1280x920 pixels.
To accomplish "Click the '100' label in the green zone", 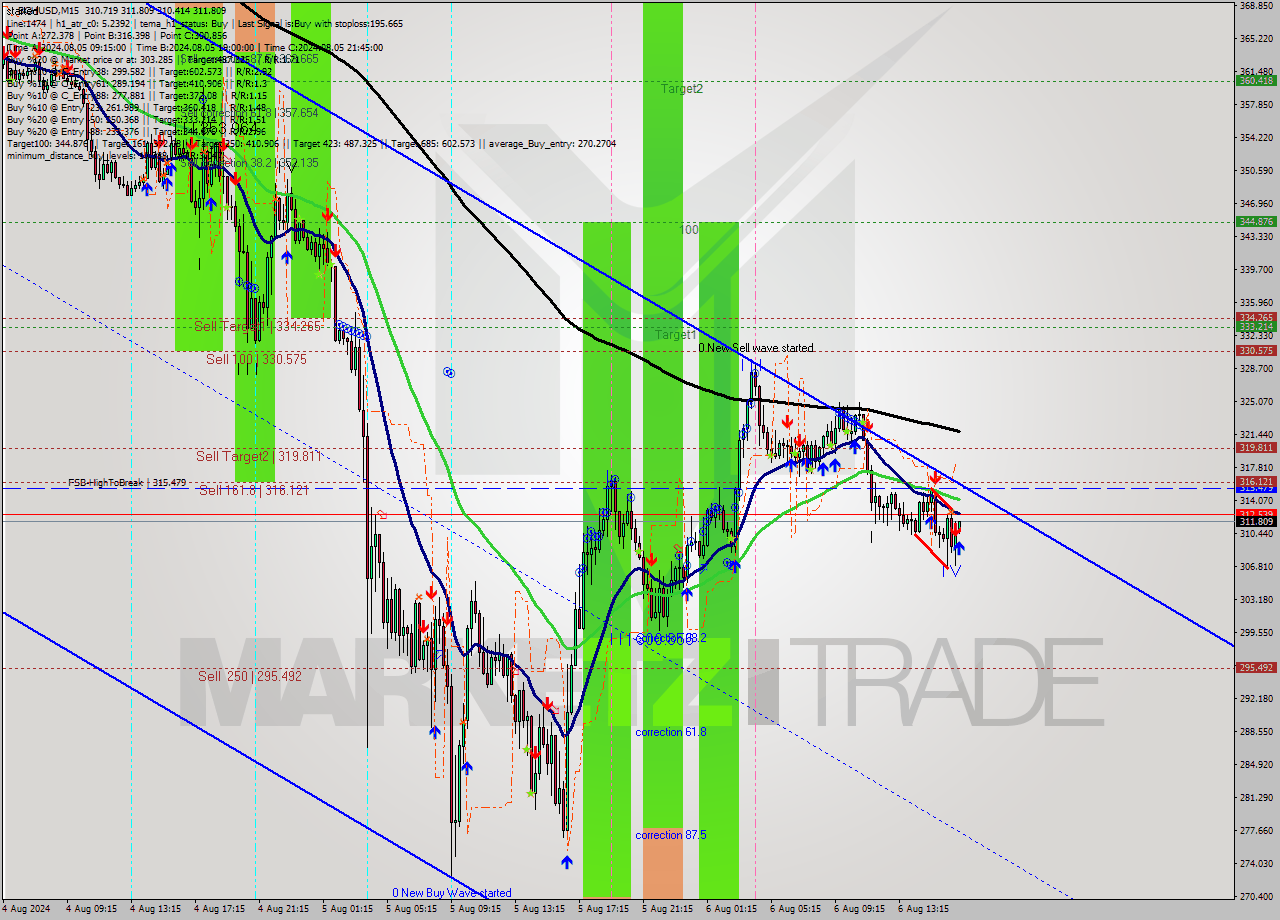I will coord(689,230).
